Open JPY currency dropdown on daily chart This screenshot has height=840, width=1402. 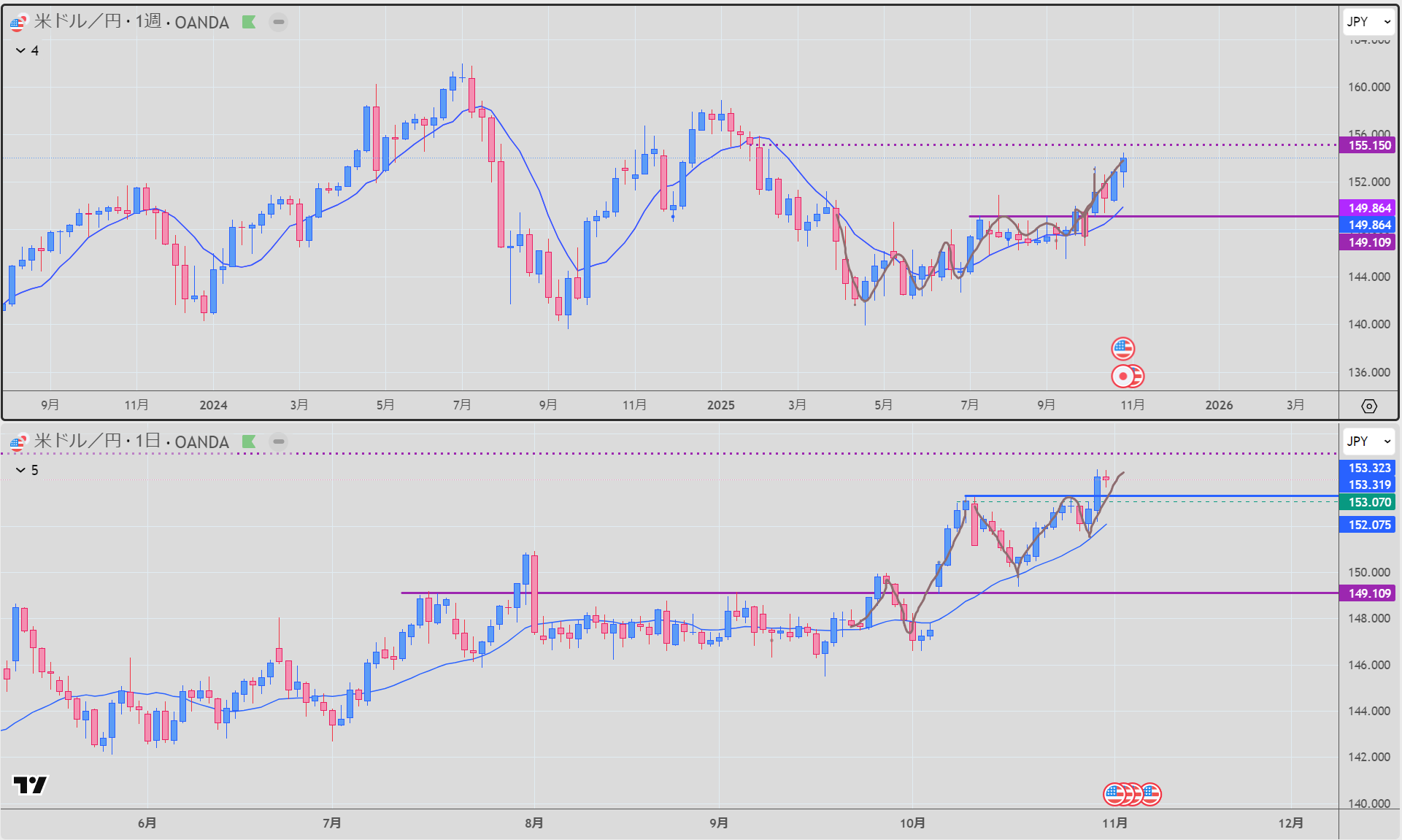click(1368, 442)
